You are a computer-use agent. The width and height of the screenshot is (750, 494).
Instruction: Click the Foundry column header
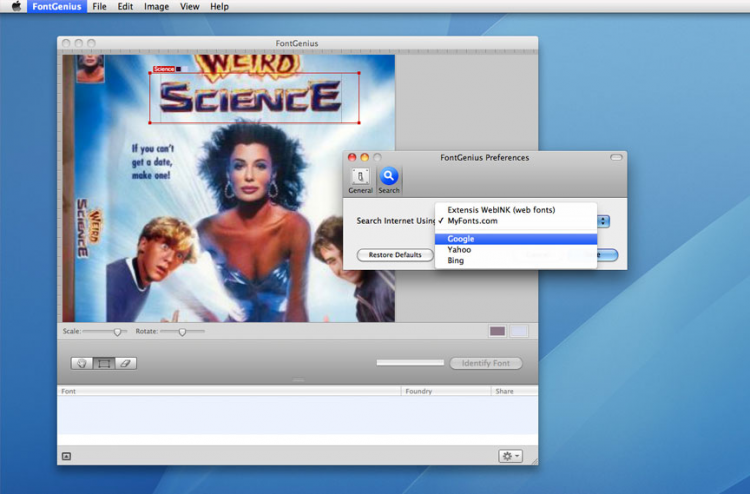point(446,391)
